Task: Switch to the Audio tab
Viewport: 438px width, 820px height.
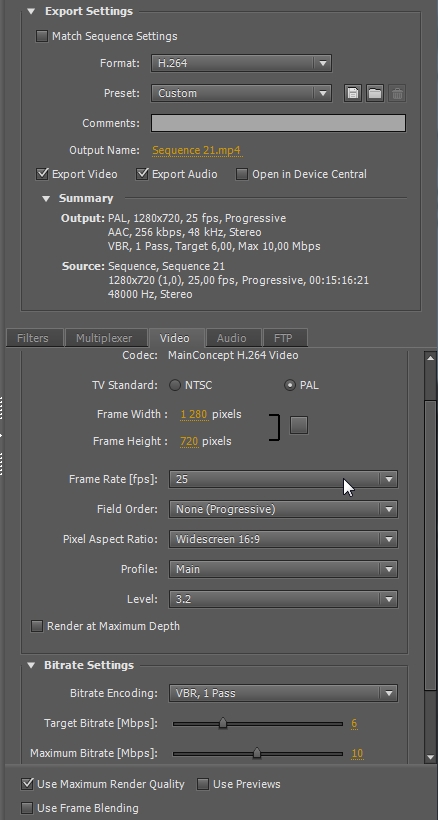Action: click(232, 338)
